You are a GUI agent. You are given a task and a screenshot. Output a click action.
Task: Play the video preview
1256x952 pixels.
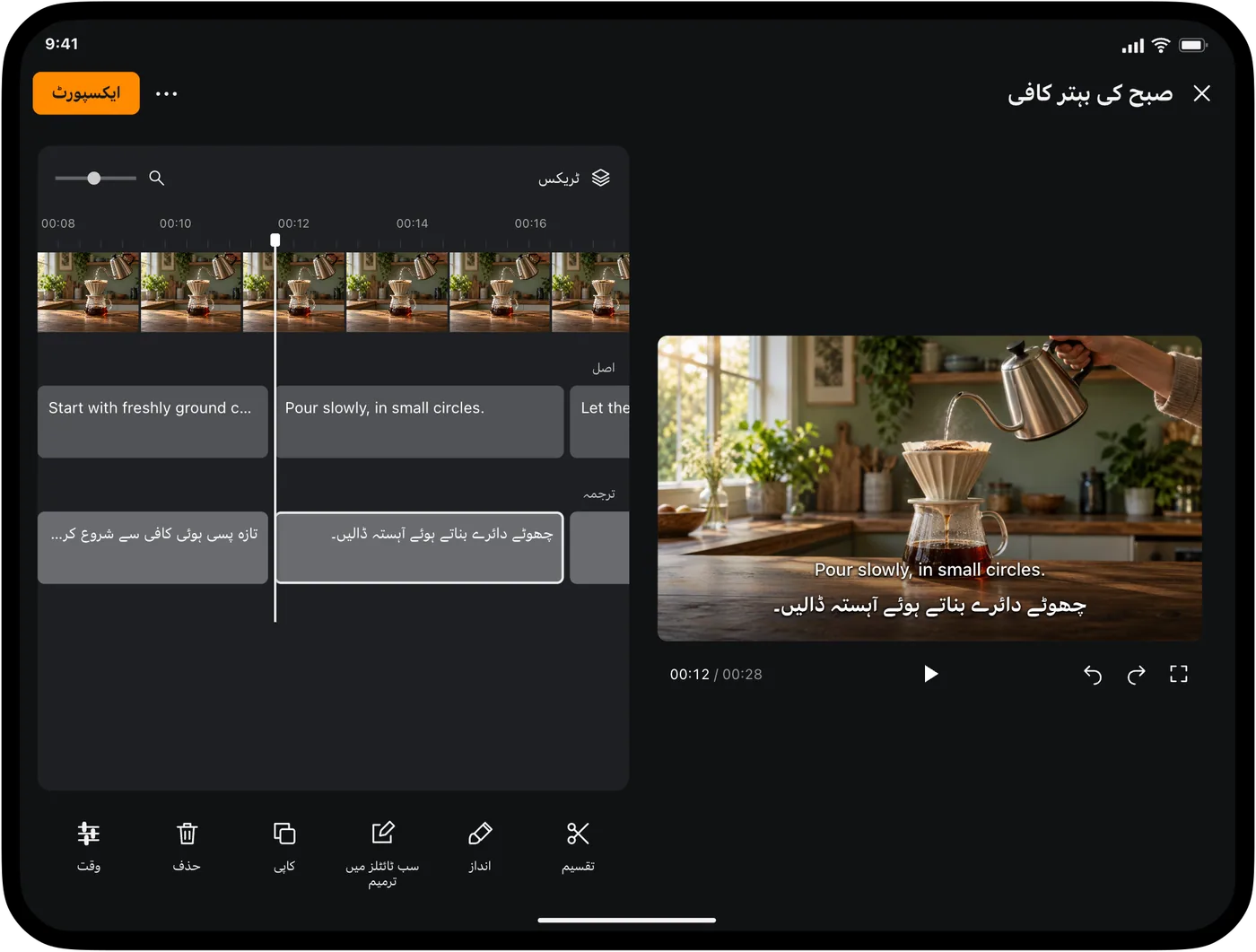(930, 674)
